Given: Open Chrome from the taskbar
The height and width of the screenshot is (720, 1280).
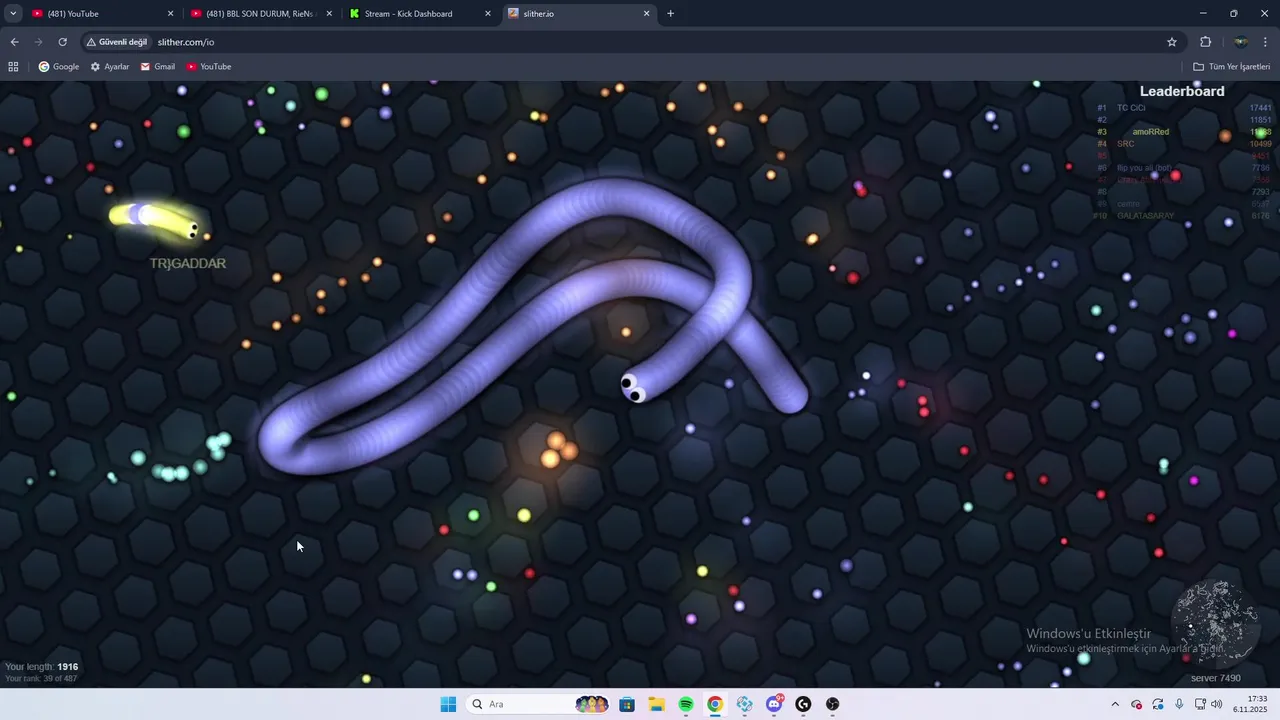Looking at the screenshot, I should 715,704.
